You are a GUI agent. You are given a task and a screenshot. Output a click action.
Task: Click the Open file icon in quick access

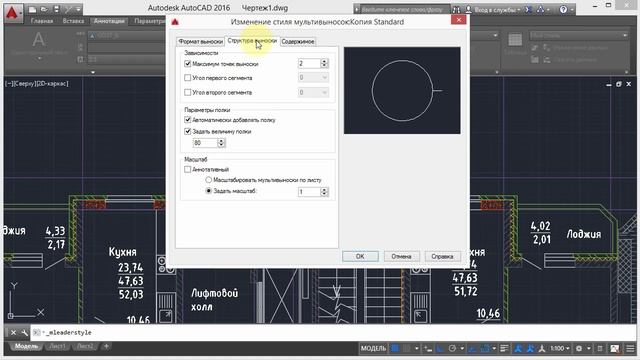point(44,9)
